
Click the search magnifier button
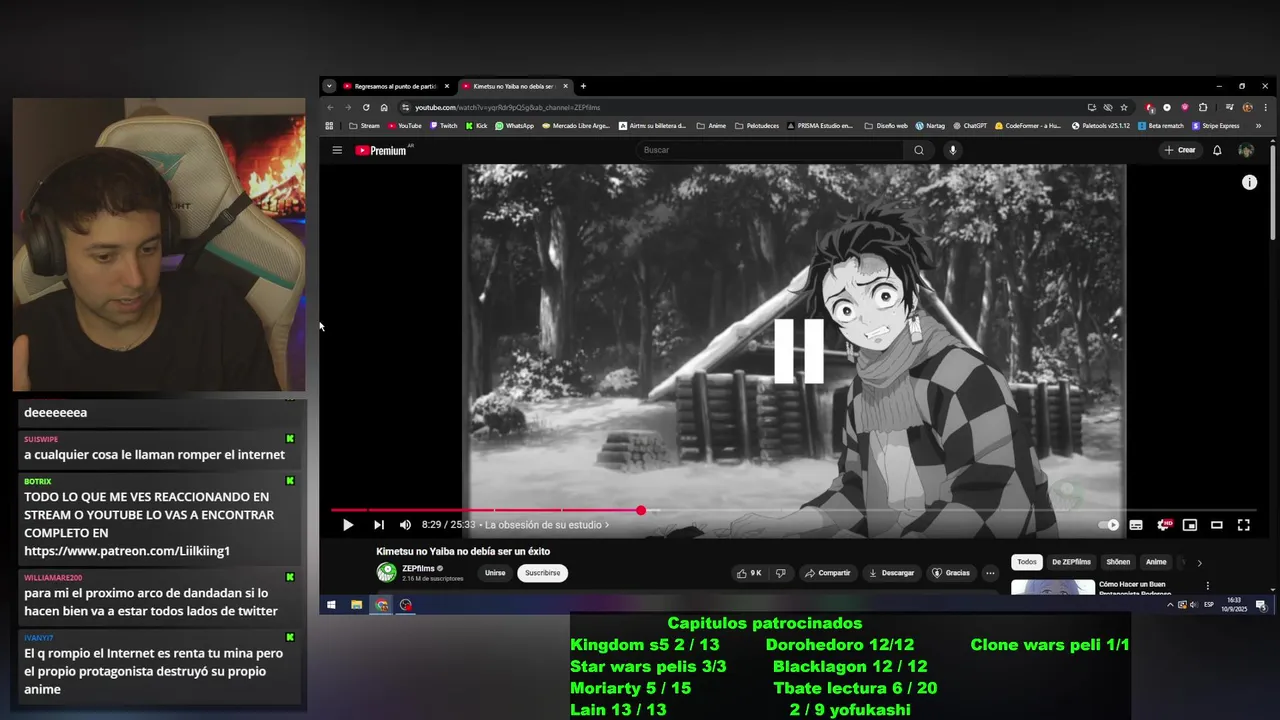tap(919, 150)
